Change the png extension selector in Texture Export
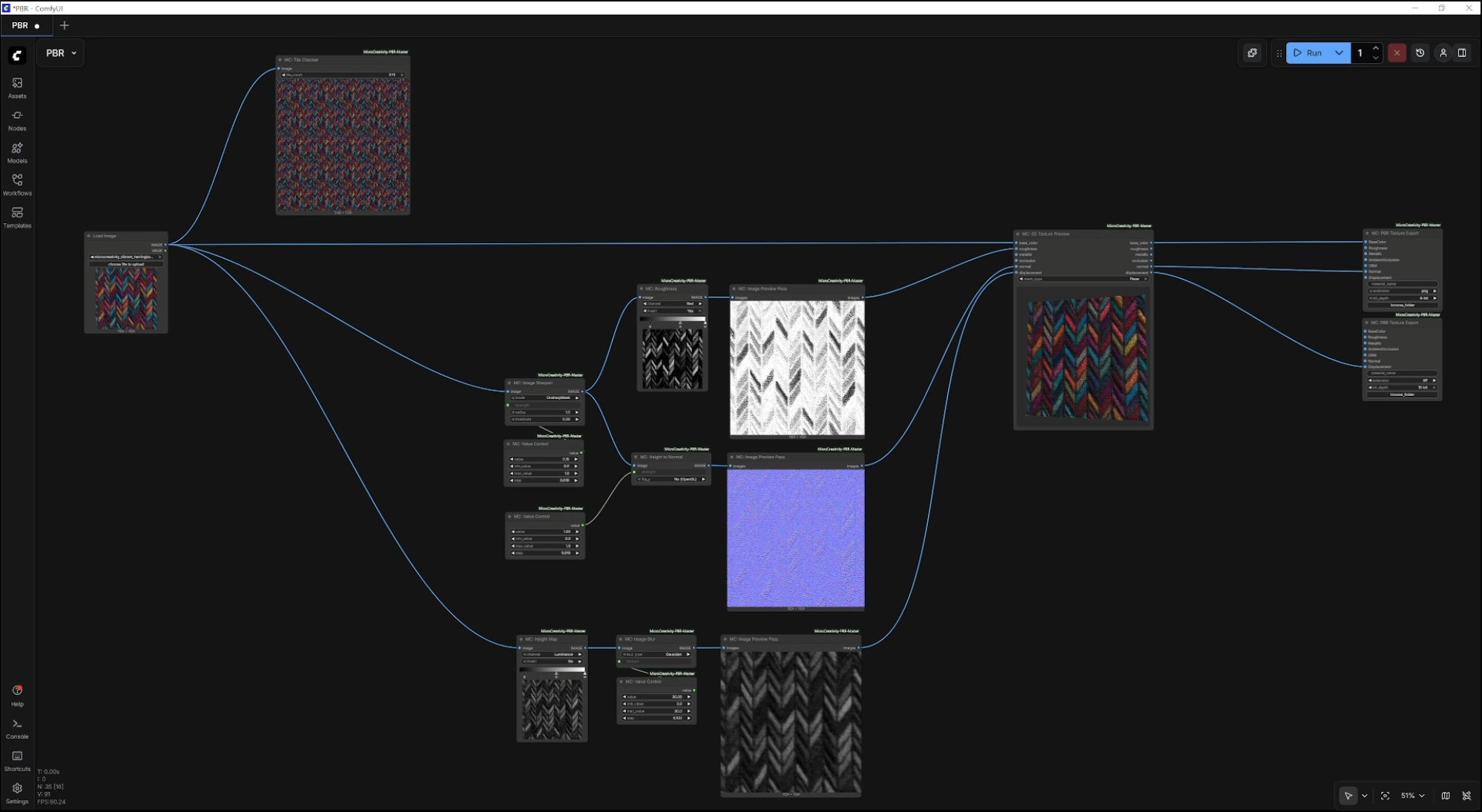1482x812 pixels. click(1402, 291)
